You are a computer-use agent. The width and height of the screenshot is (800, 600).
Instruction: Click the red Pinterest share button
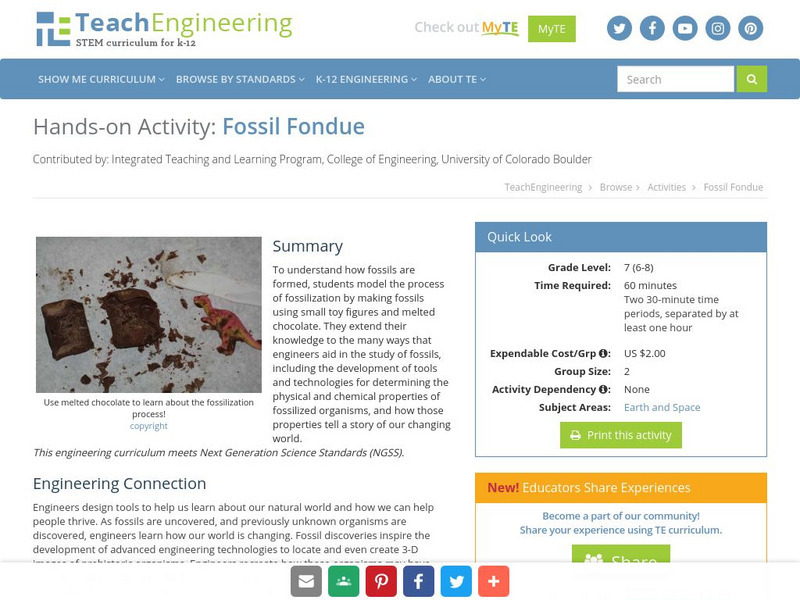(x=382, y=581)
